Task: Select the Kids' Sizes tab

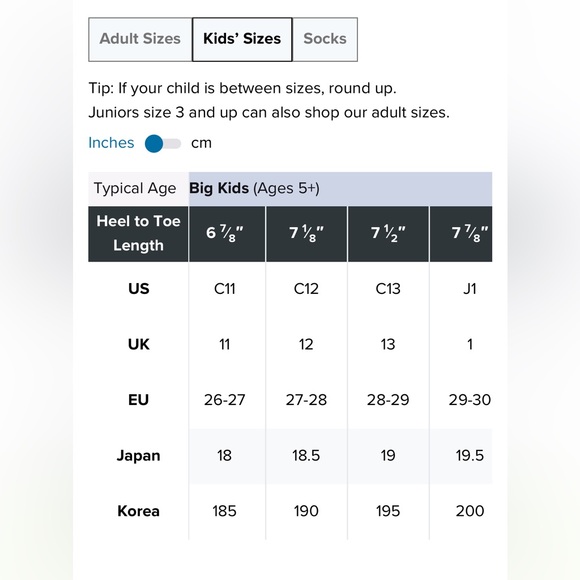Action: coord(242,39)
